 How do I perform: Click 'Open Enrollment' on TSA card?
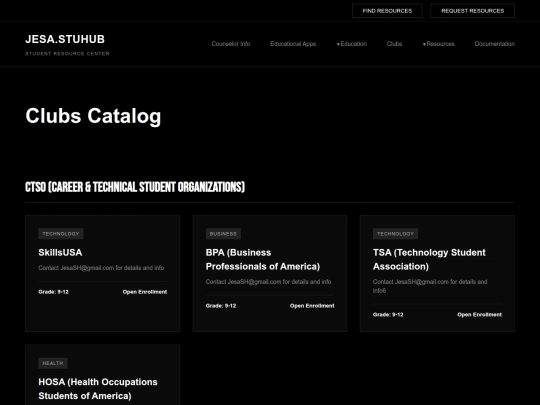479,314
